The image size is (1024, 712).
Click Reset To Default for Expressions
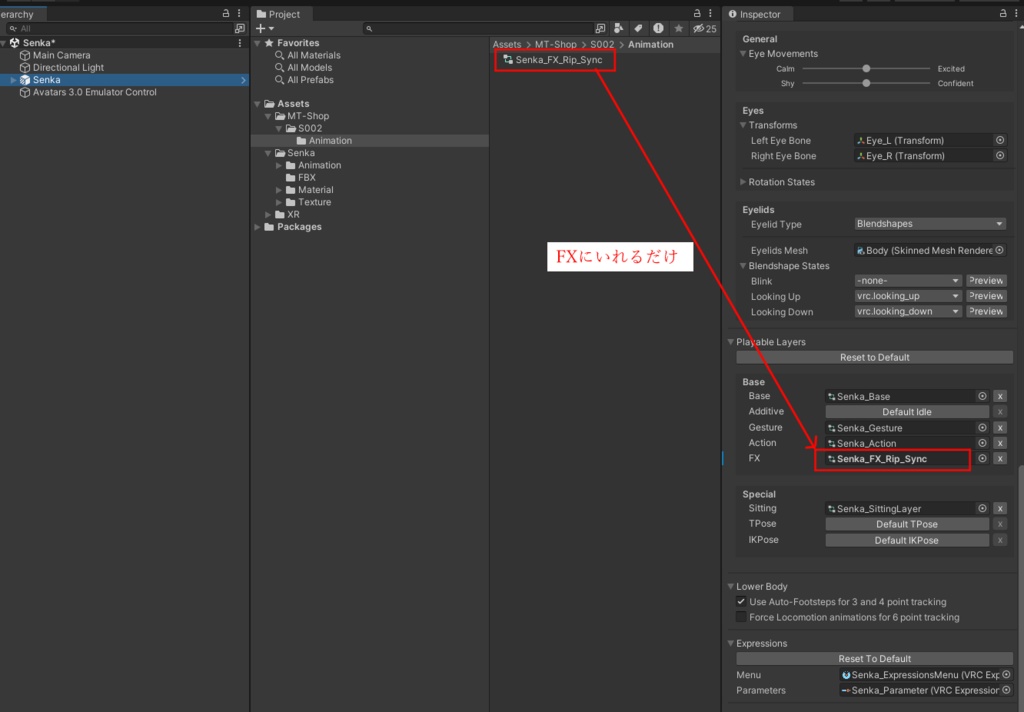pyautogui.click(x=874, y=658)
